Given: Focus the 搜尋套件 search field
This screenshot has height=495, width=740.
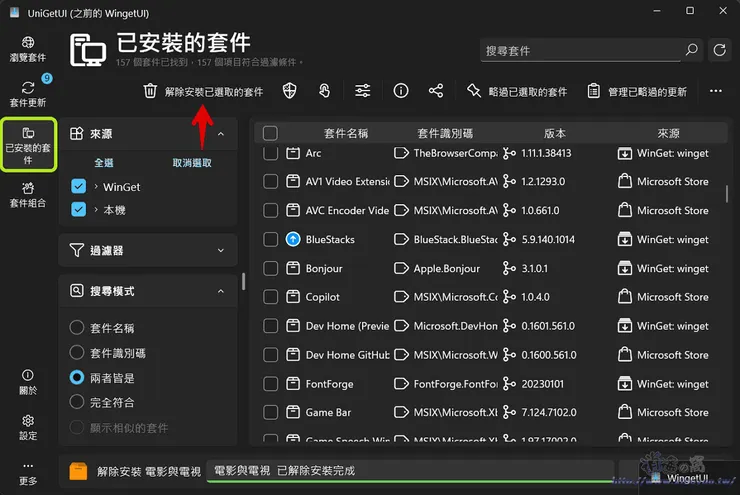Looking at the screenshot, I should point(581,50).
